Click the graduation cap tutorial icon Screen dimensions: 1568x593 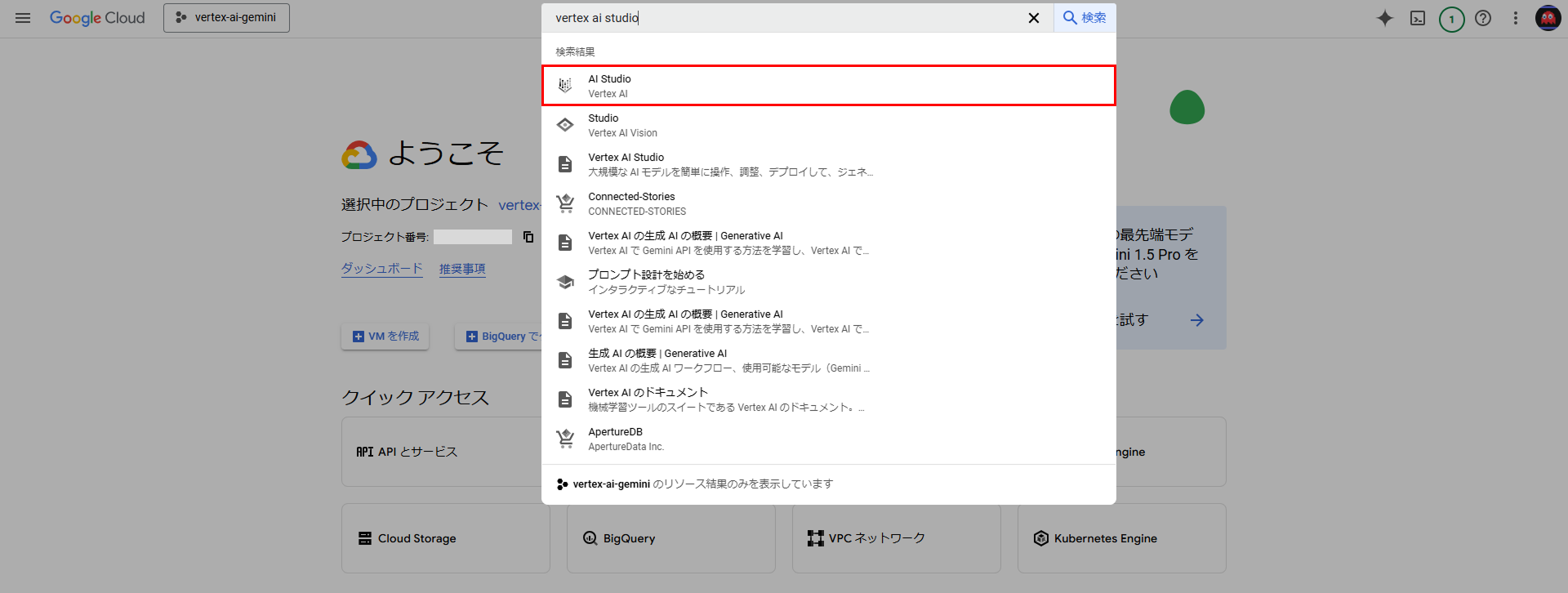(565, 282)
